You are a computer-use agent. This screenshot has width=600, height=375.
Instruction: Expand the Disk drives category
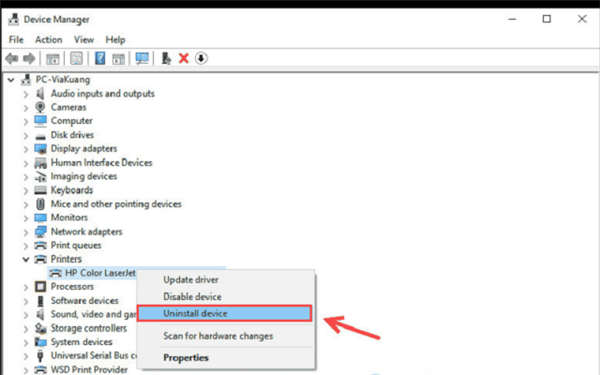pos(26,135)
